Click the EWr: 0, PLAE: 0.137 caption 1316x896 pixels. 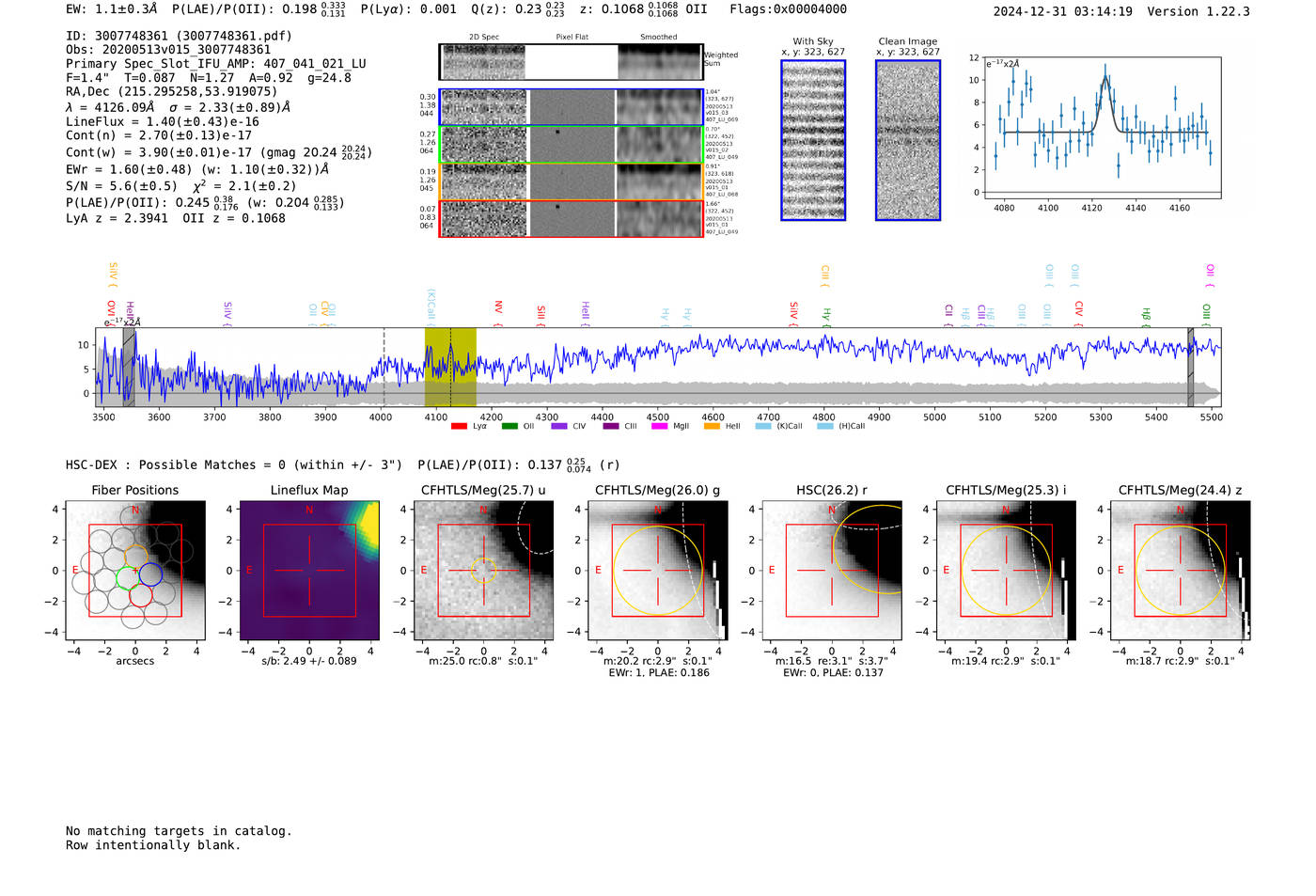832,673
